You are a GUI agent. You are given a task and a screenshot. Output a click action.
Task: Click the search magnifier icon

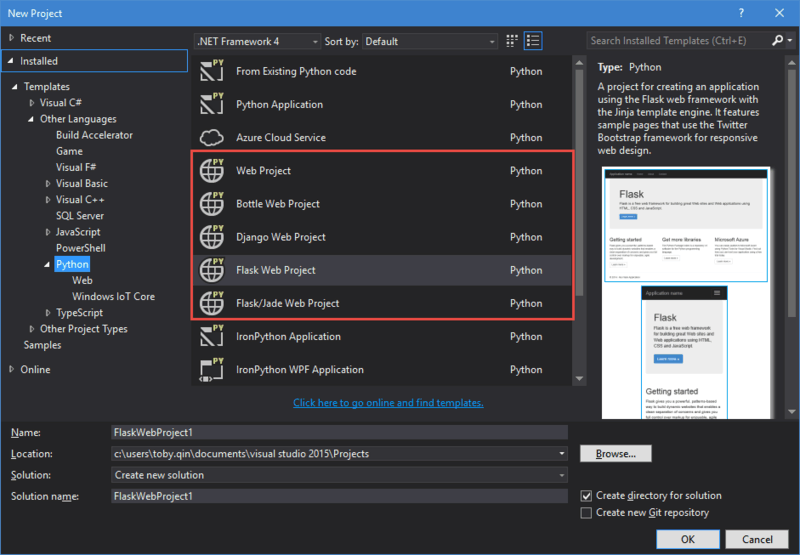click(x=778, y=41)
